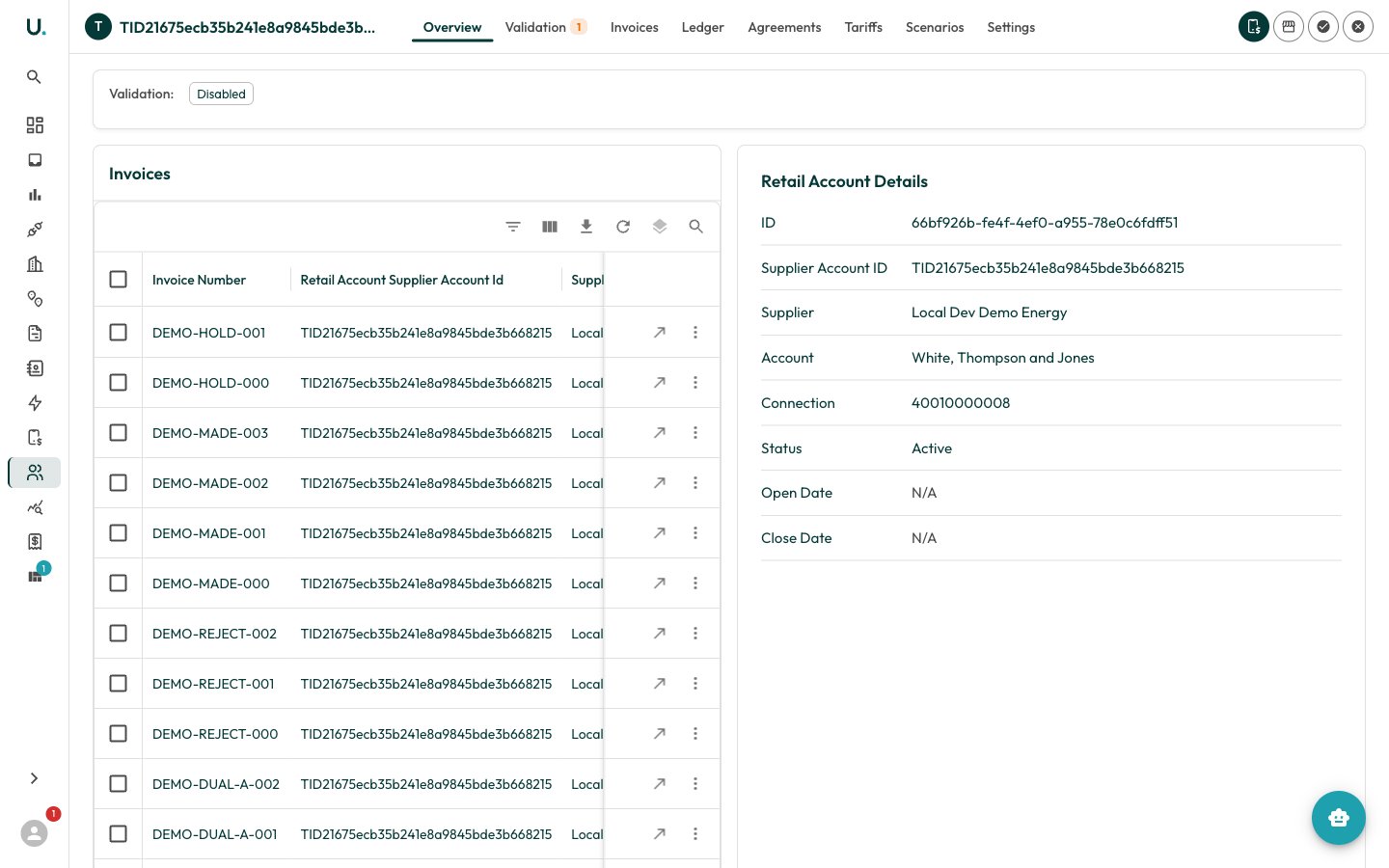Open the sidebar icon with notification badge

pyautogui.click(x=36, y=576)
